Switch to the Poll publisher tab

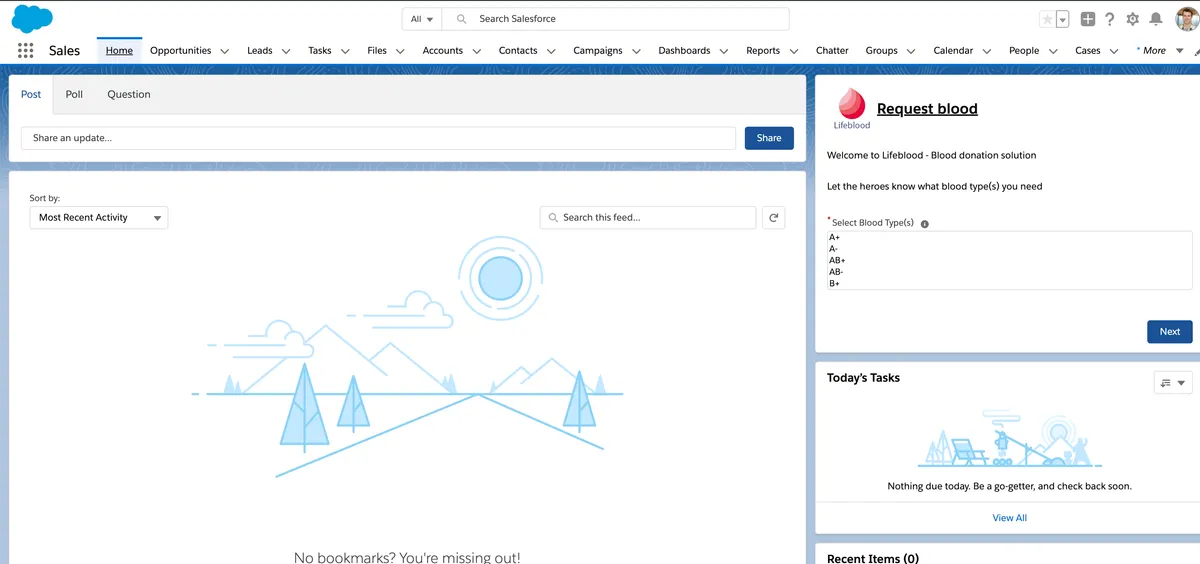coord(74,95)
